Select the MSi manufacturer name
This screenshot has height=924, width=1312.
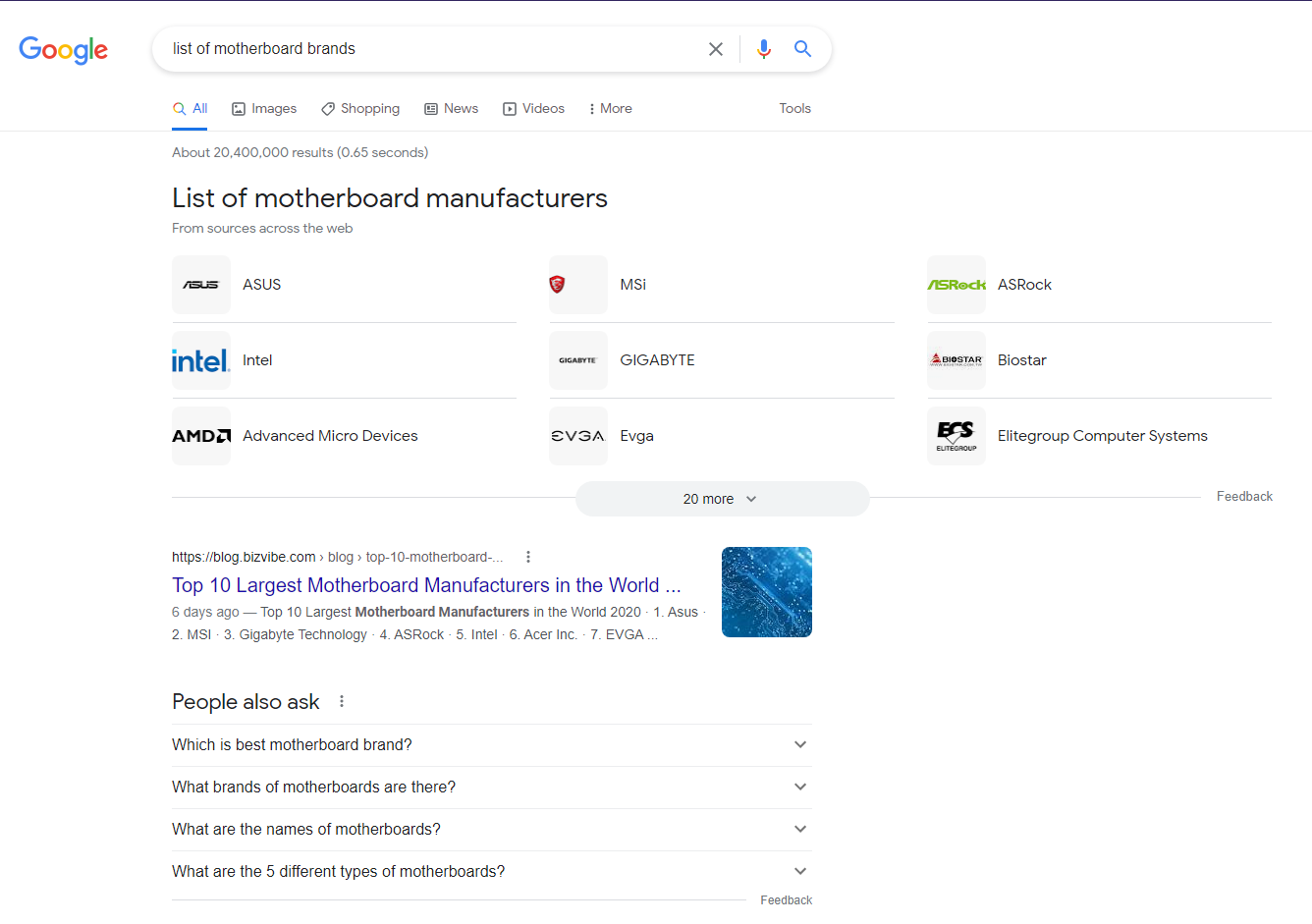(633, 285)
